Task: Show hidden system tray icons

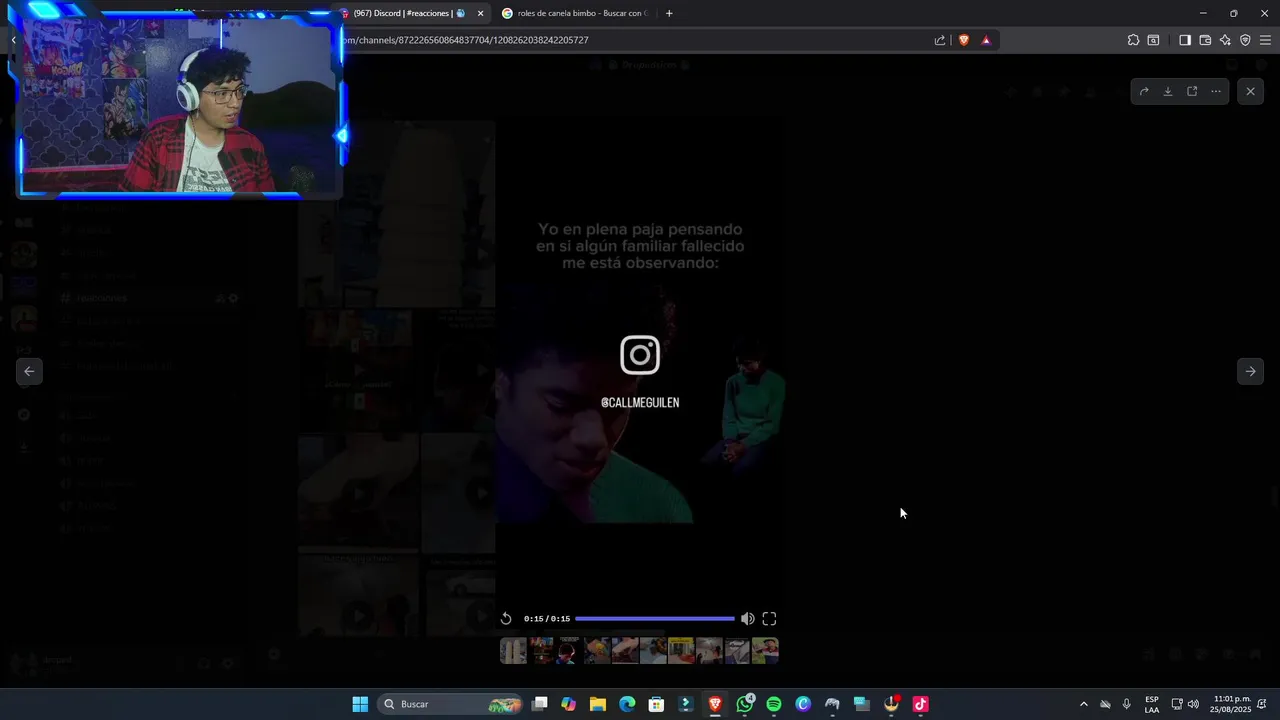Action: pyautogui.click(x=1083, y=704)
